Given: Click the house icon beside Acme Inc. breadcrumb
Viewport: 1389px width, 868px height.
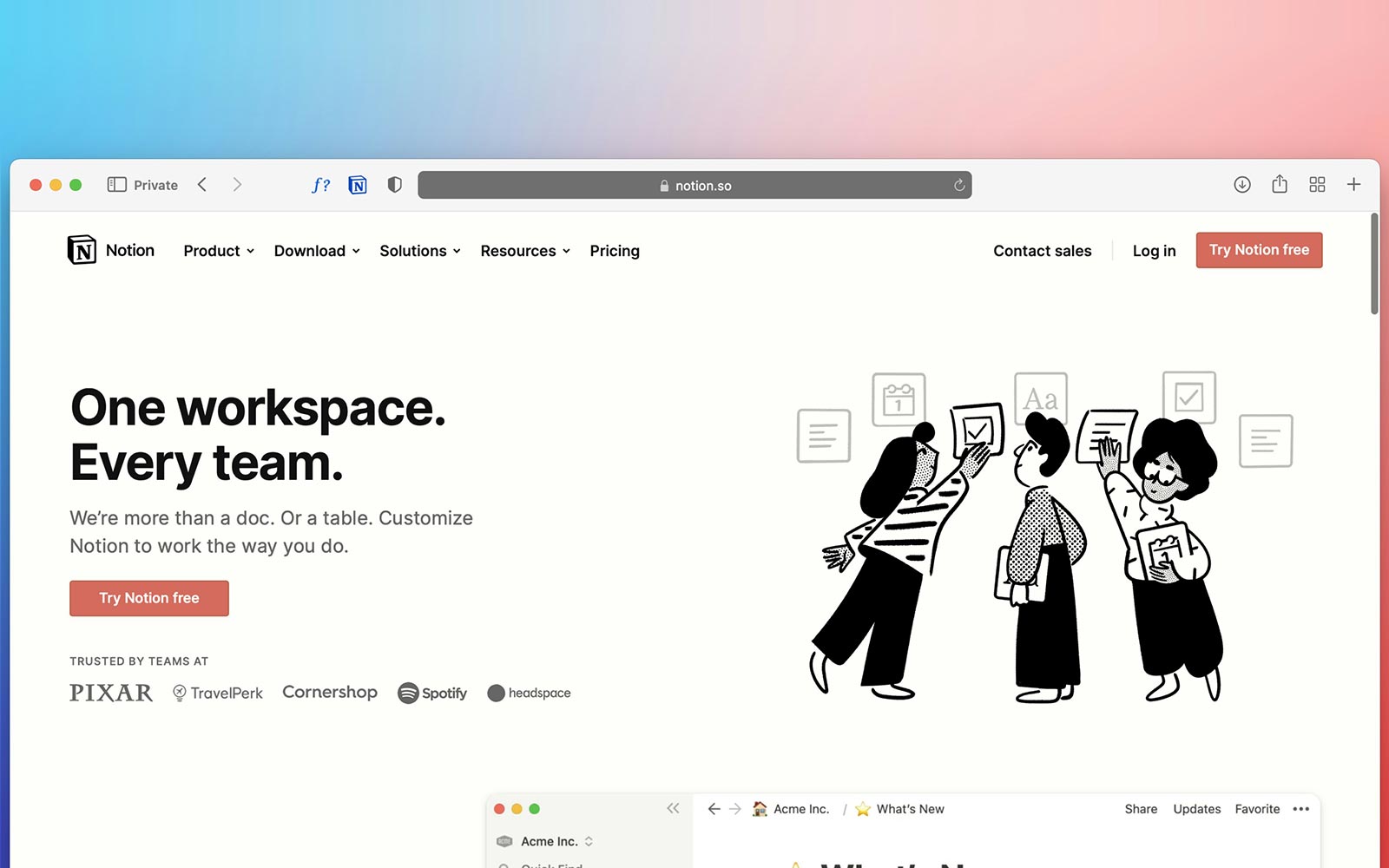Looking at the screenshot, I should click(x=760, y=809).
